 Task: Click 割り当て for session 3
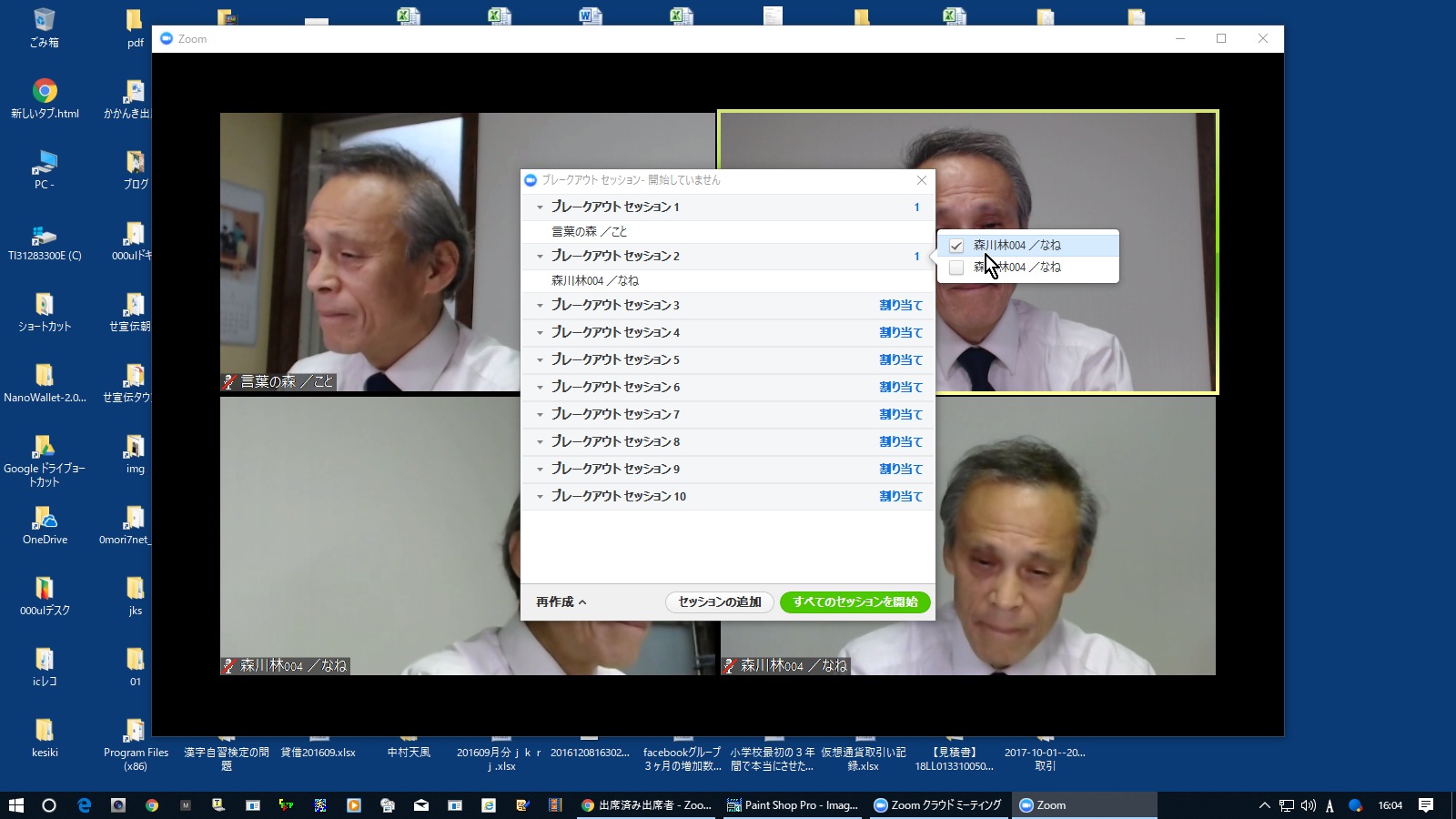coord(901,306)
